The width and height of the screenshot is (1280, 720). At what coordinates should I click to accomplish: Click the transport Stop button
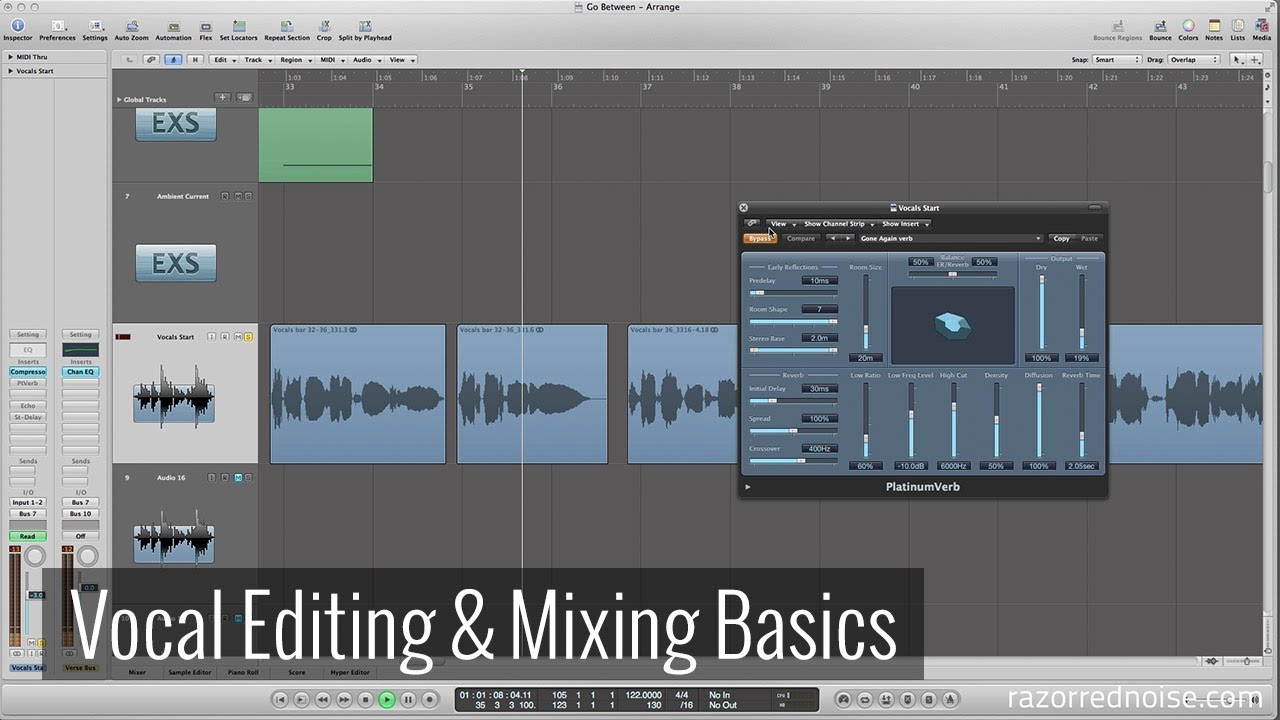click(365, 700)
